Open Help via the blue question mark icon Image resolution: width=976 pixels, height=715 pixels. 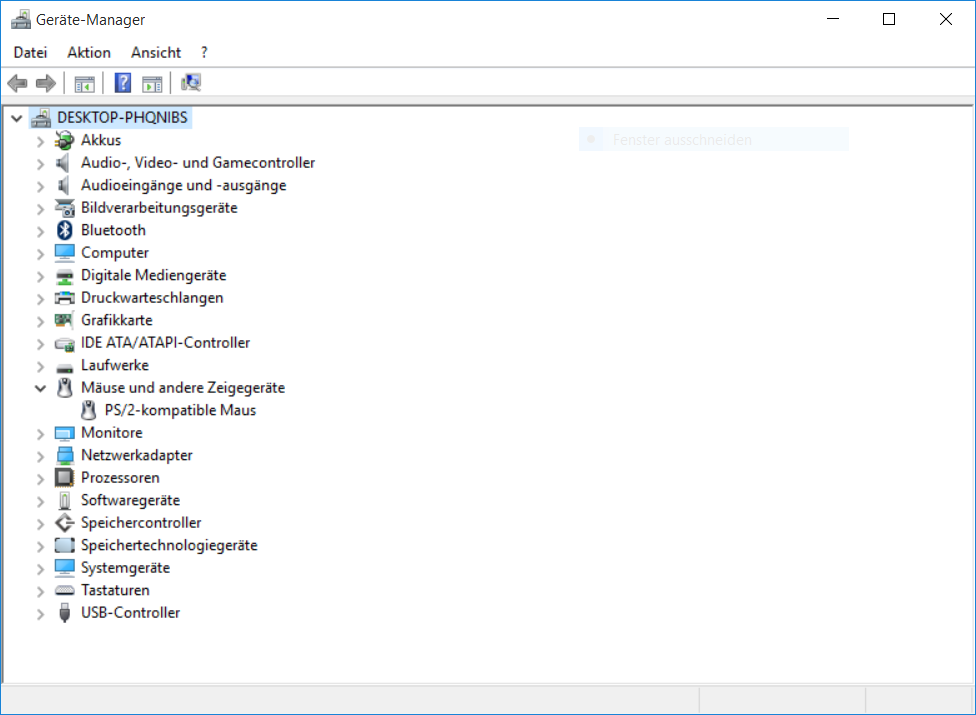coord(123,83)
